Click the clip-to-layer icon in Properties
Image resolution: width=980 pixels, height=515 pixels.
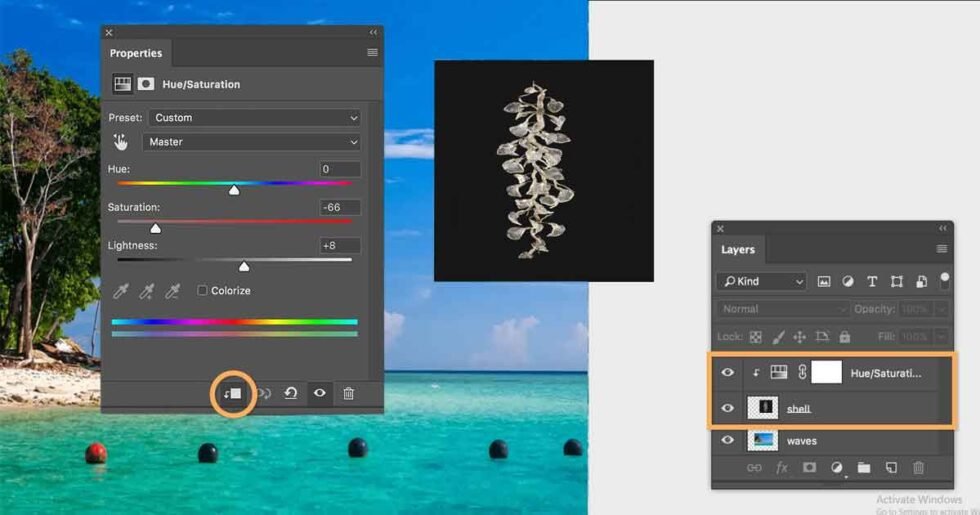tap(232, 393)
